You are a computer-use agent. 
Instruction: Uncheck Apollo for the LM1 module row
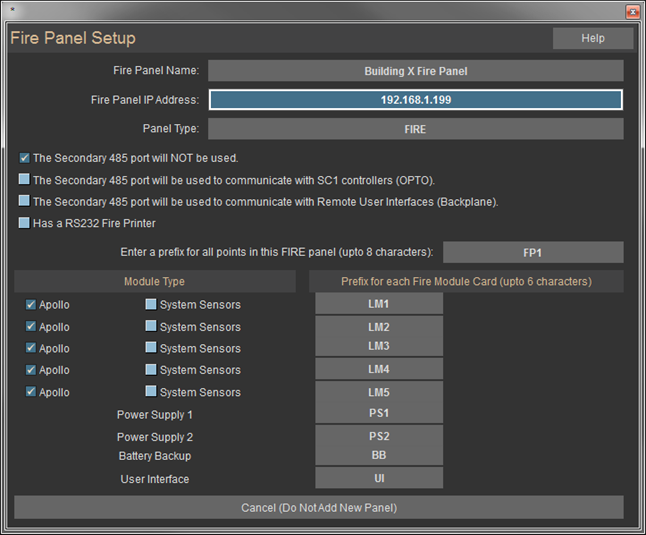(32, 304)
